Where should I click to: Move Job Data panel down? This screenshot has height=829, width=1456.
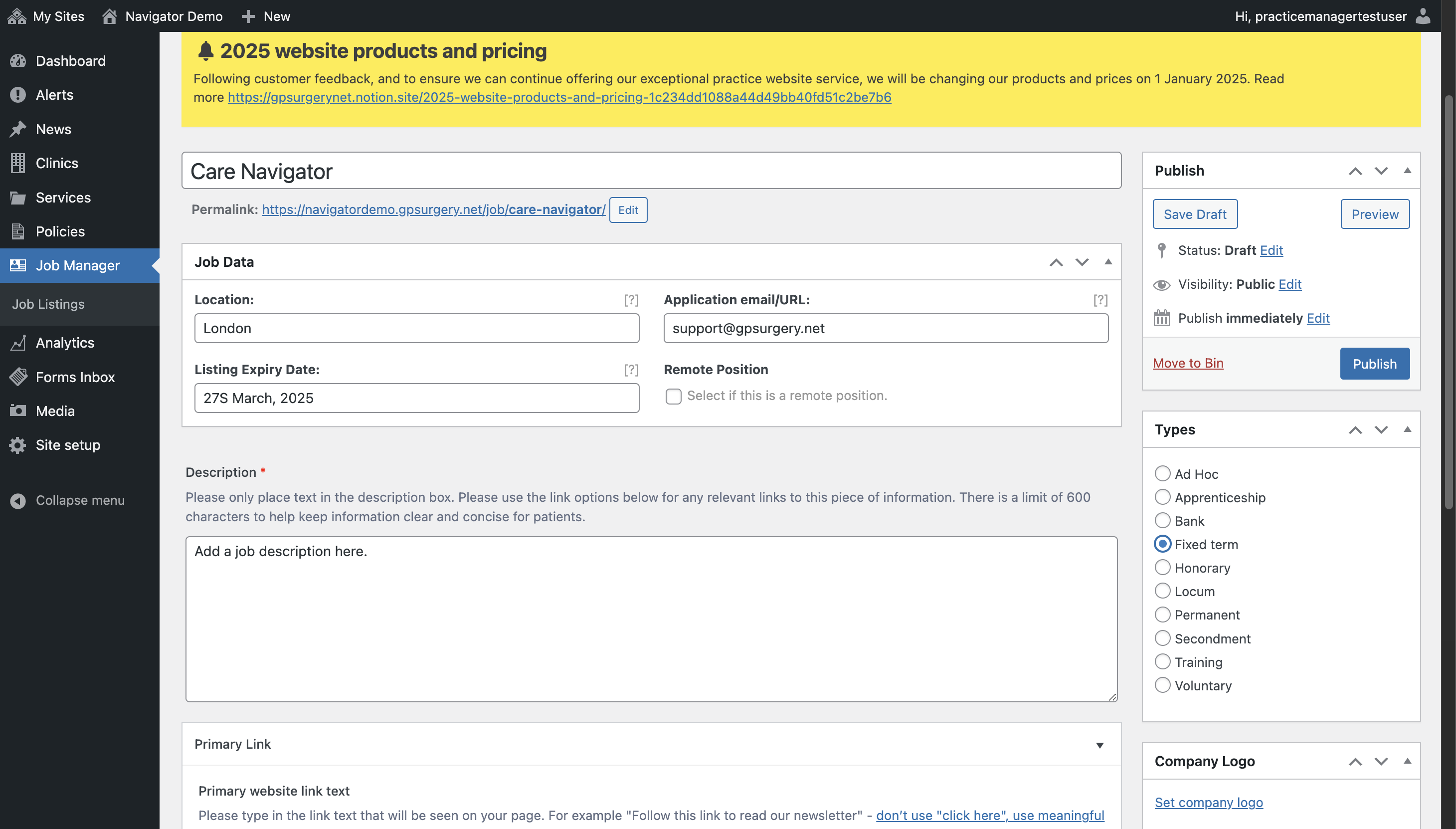pyautogui.click(x=1082, y=262)
